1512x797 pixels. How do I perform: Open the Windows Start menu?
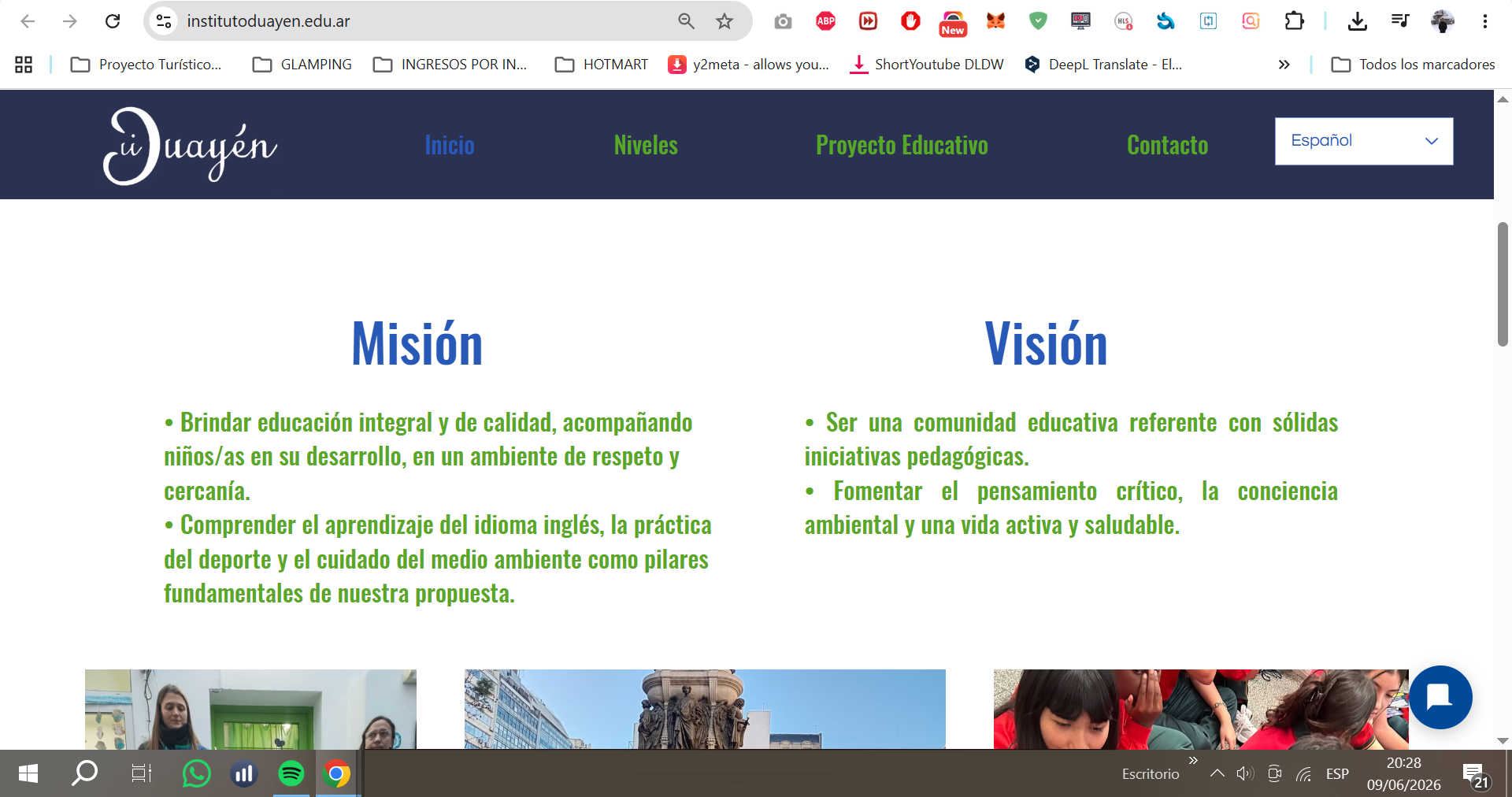pyautogui.click(x=28, y=773)
